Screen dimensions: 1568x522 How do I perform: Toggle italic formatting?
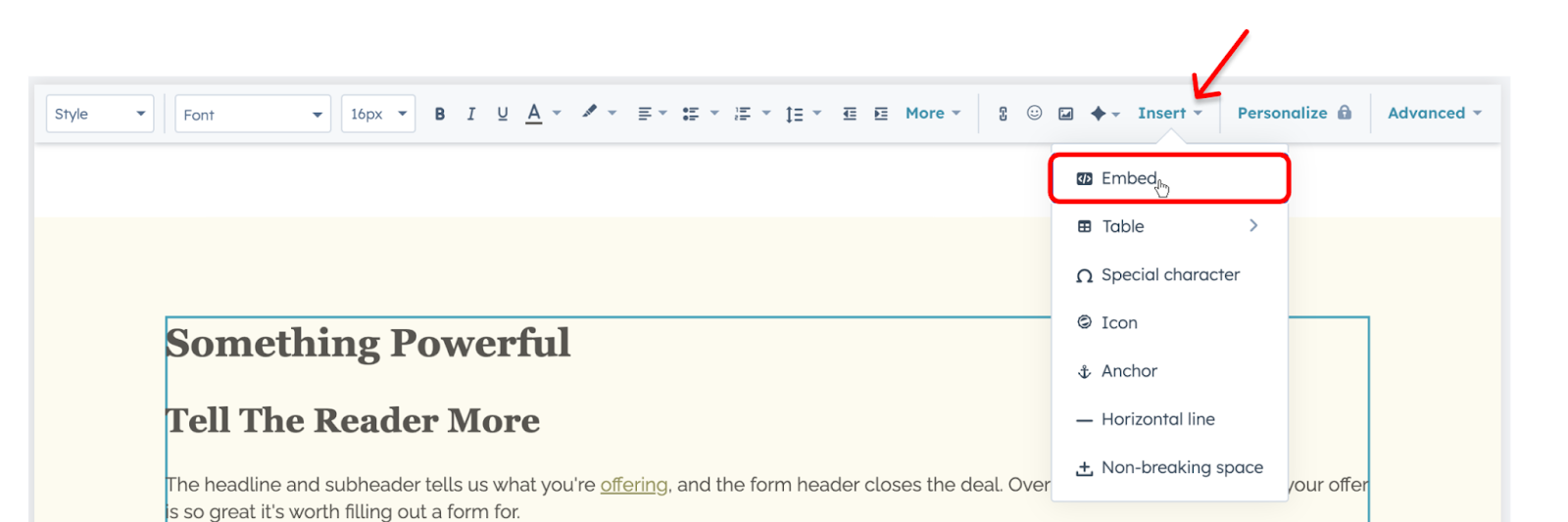[x=471, y=114]
